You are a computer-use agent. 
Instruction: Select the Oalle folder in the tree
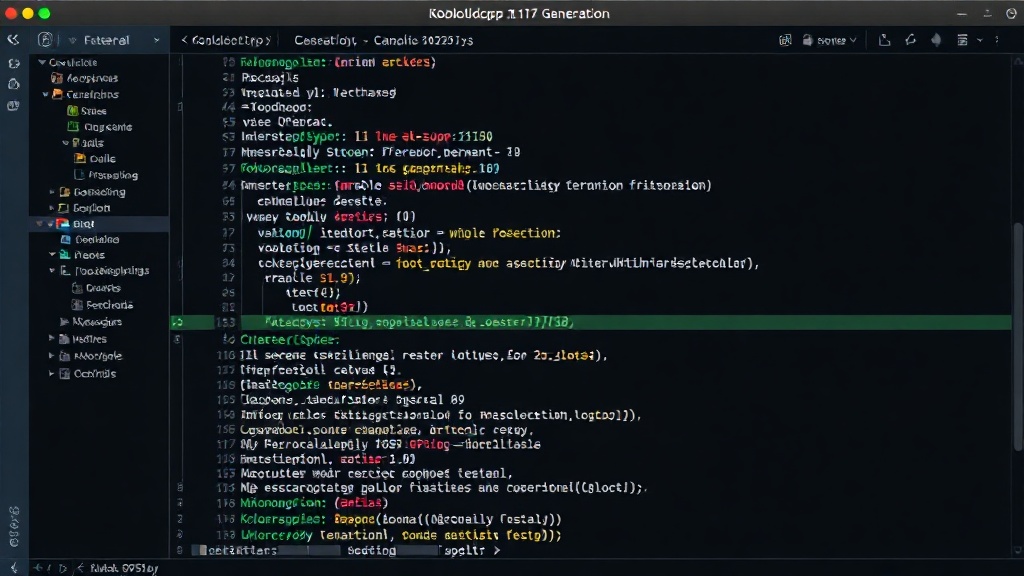pos(103,159)
